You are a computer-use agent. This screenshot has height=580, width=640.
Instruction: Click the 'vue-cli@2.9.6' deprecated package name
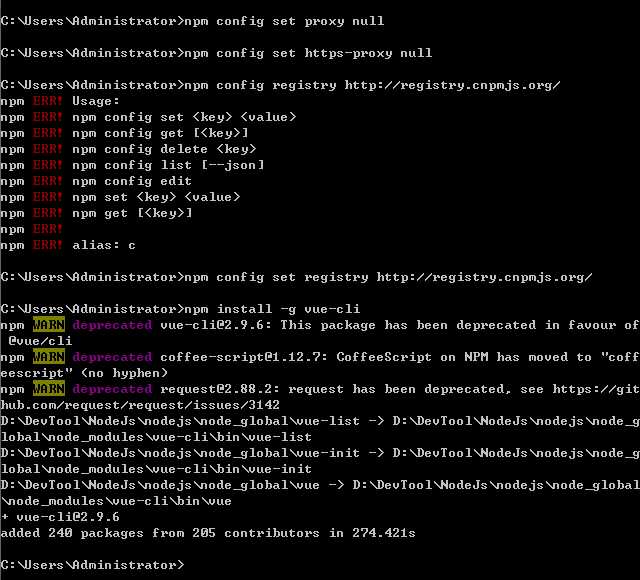pyautogui.click(x=212, y=325)
